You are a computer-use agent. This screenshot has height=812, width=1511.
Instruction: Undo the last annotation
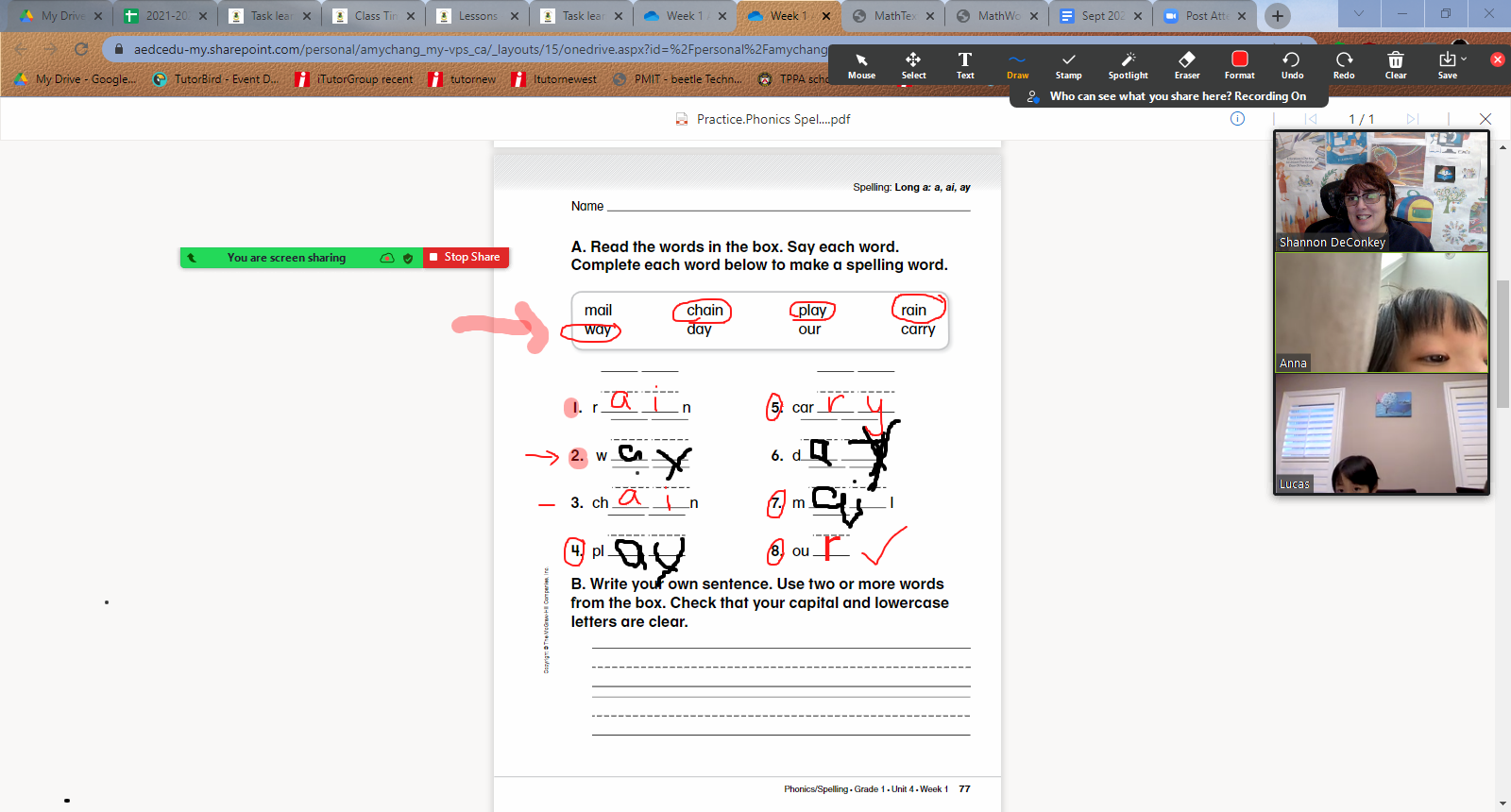[1292, 65]
